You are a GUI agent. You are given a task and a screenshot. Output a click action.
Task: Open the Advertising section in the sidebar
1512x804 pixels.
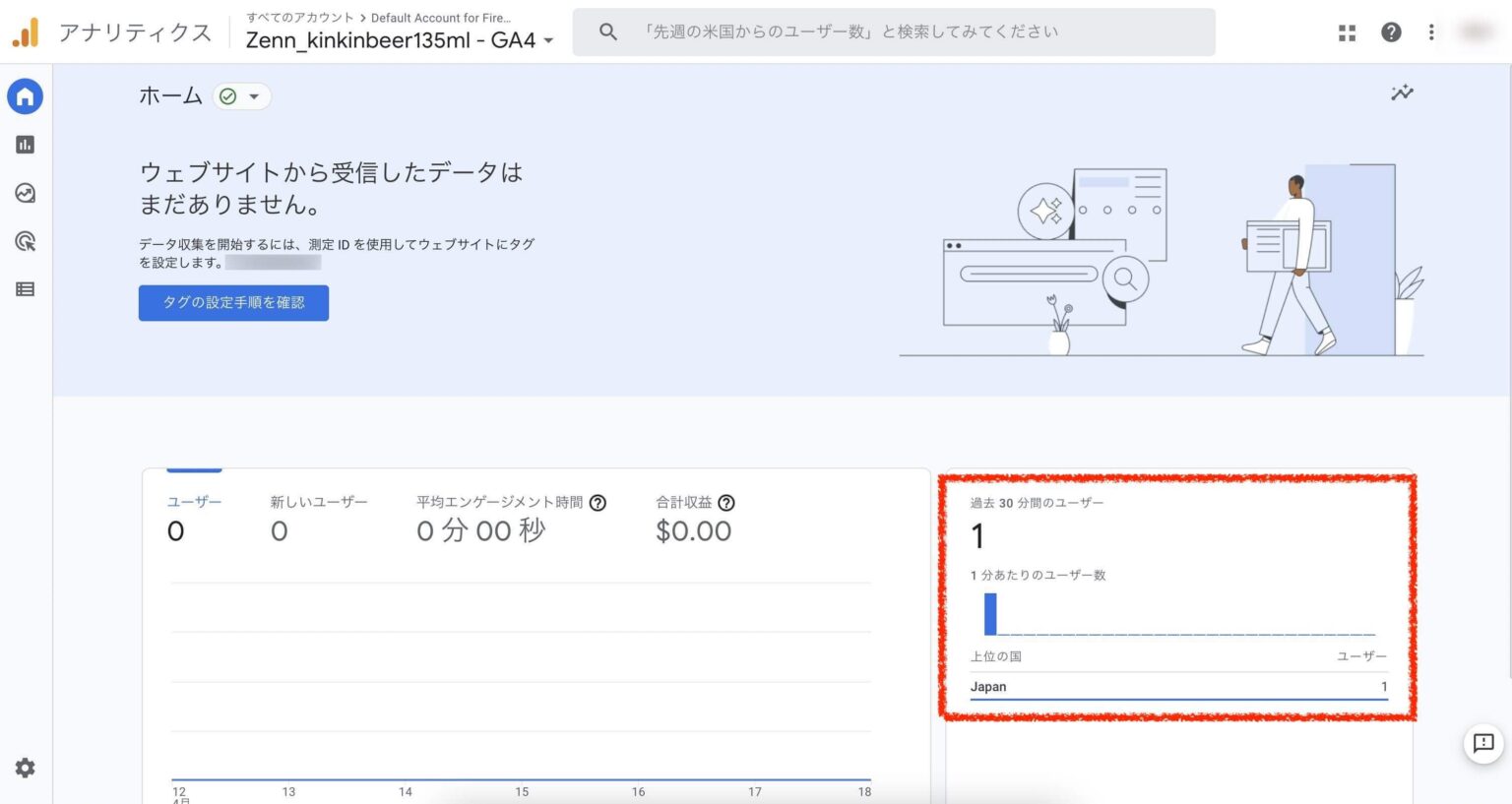25,241
